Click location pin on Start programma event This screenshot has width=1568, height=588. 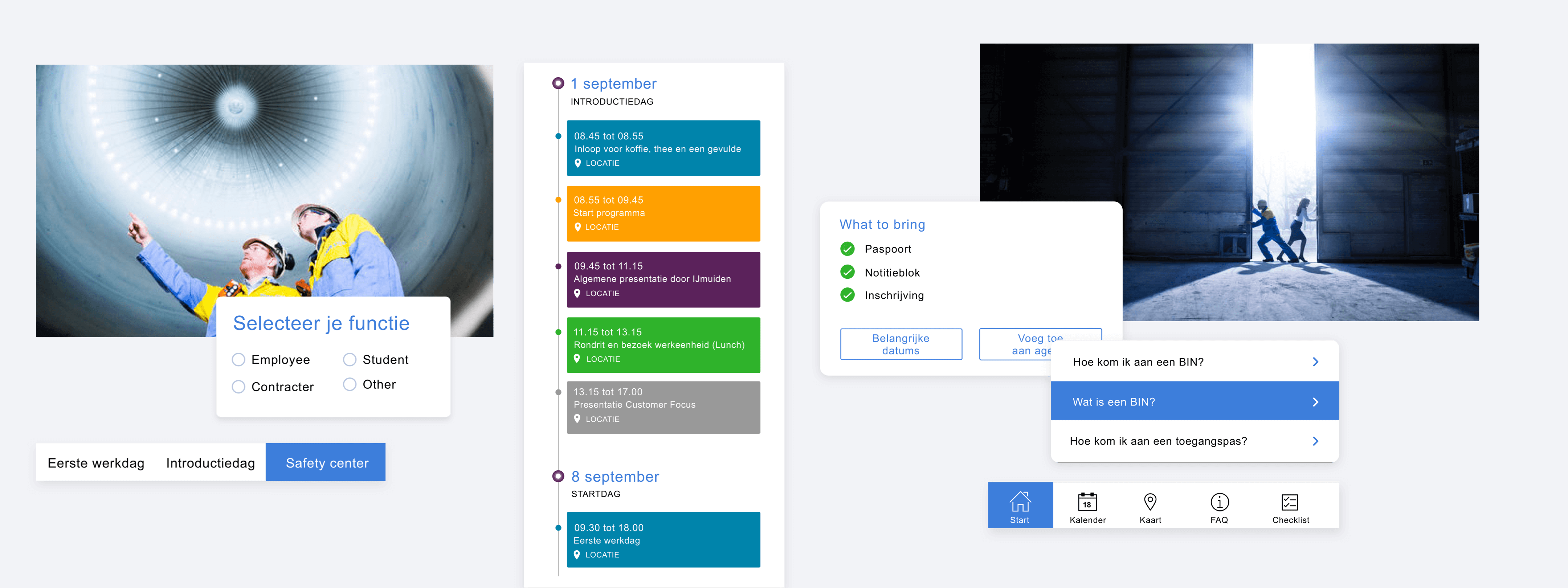577,227
